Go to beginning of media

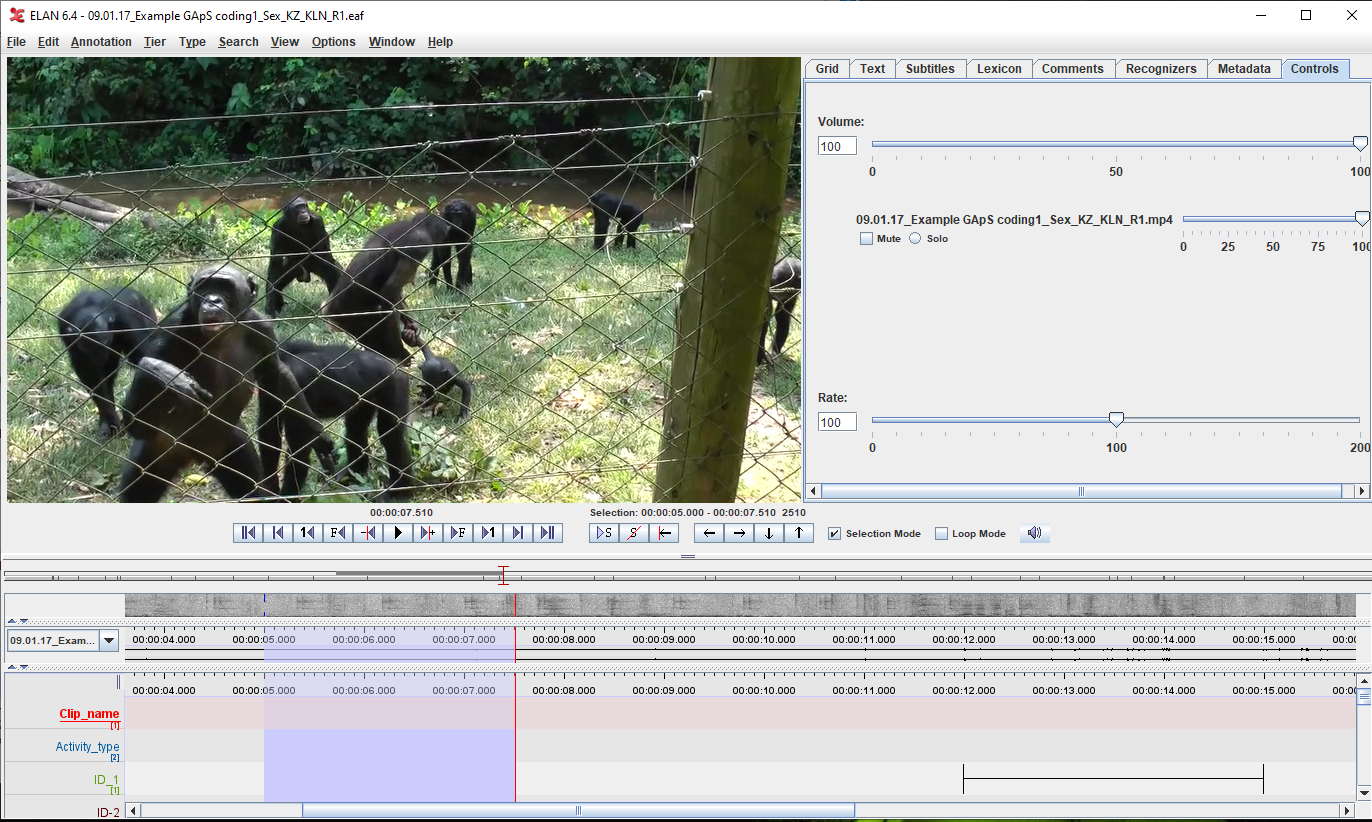248,533
